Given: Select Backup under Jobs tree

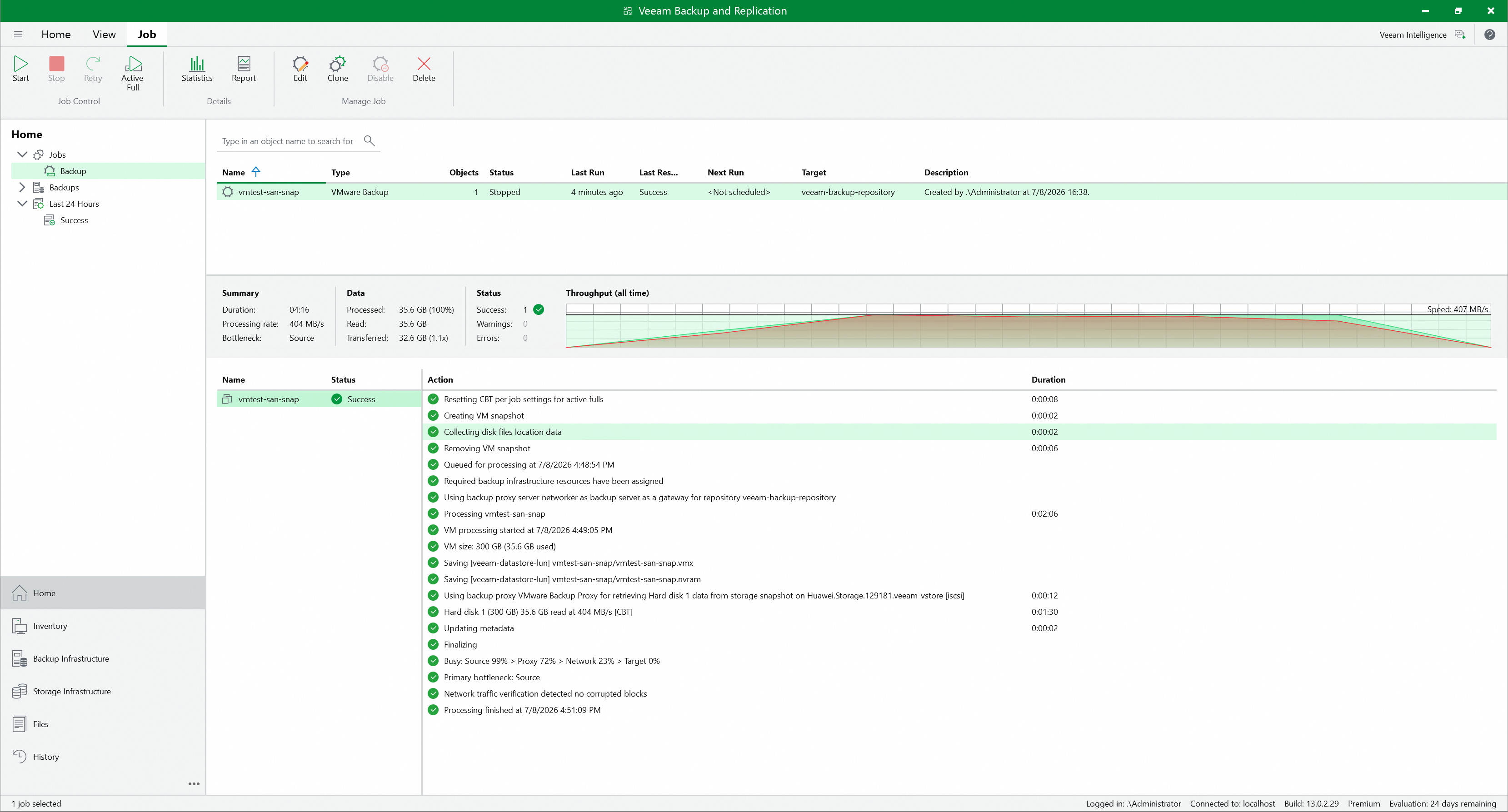Looking at the screenshot, I should coord(108,171).
